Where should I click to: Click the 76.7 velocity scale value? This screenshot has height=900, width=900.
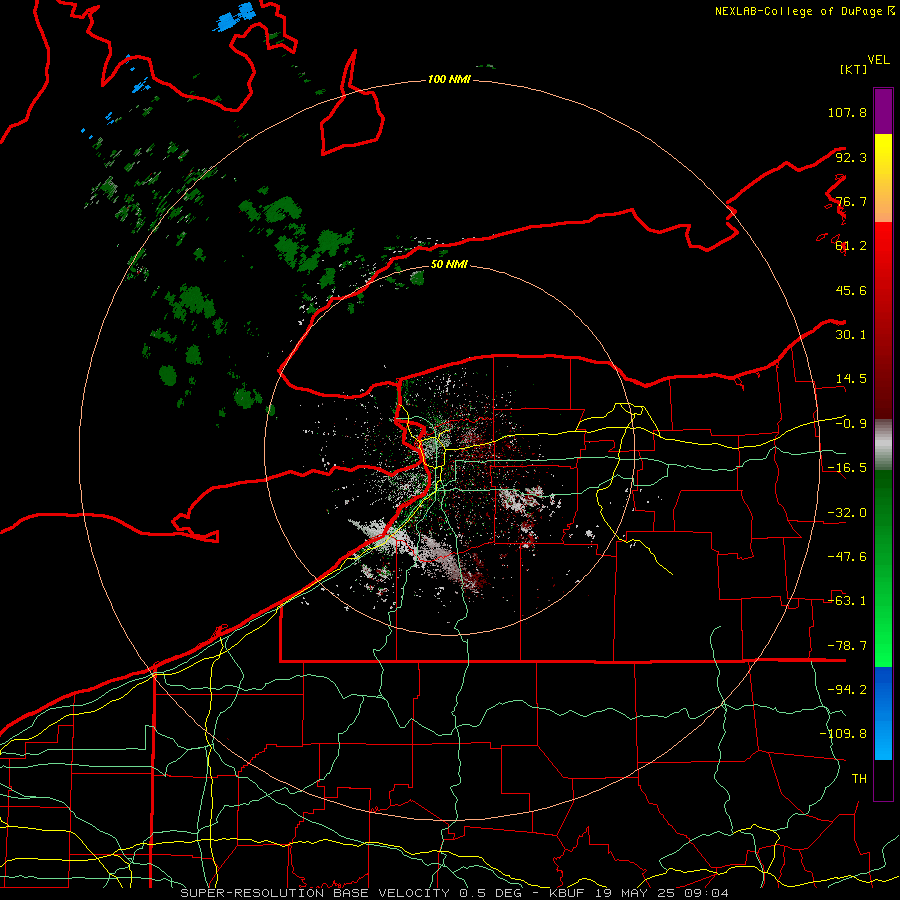point(851,201)
